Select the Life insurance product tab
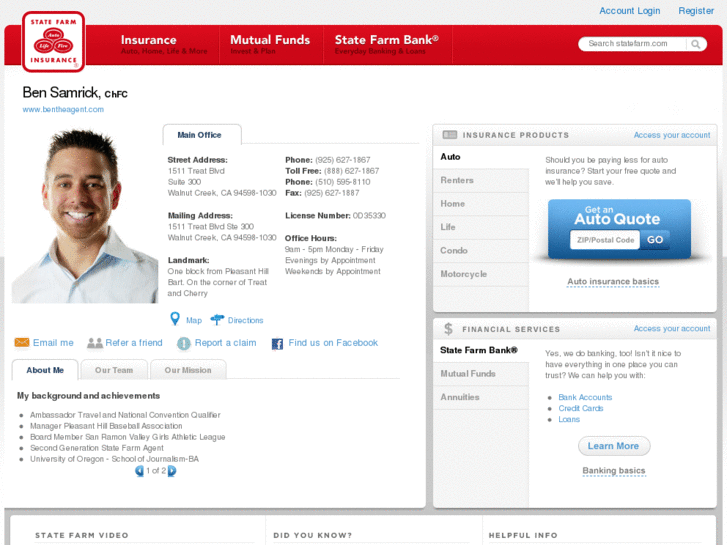Viewport: 727px width, 545px height. click(x=481, y=227)
